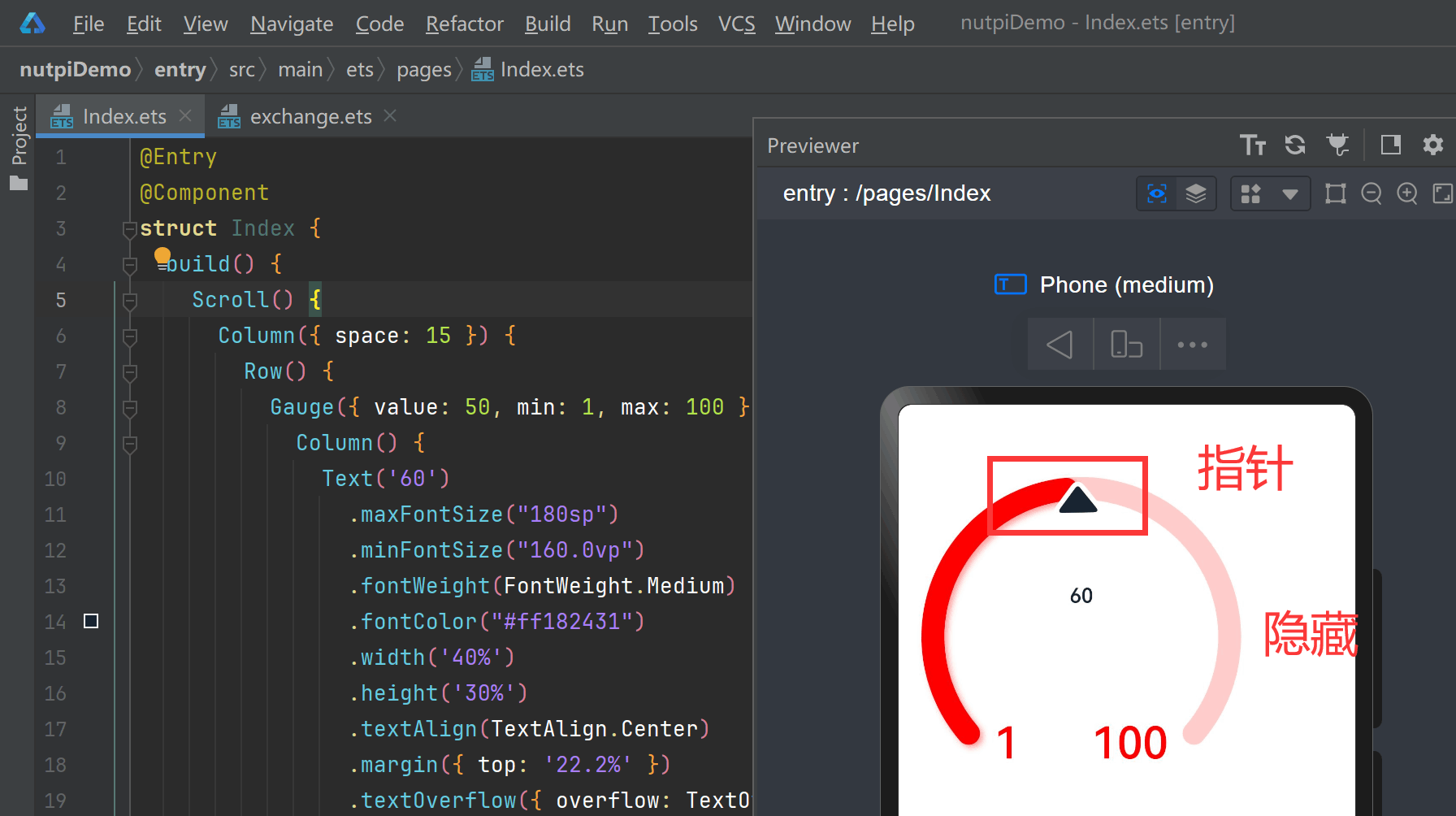Click the entry : /pages/Index label

pos(886,193)
